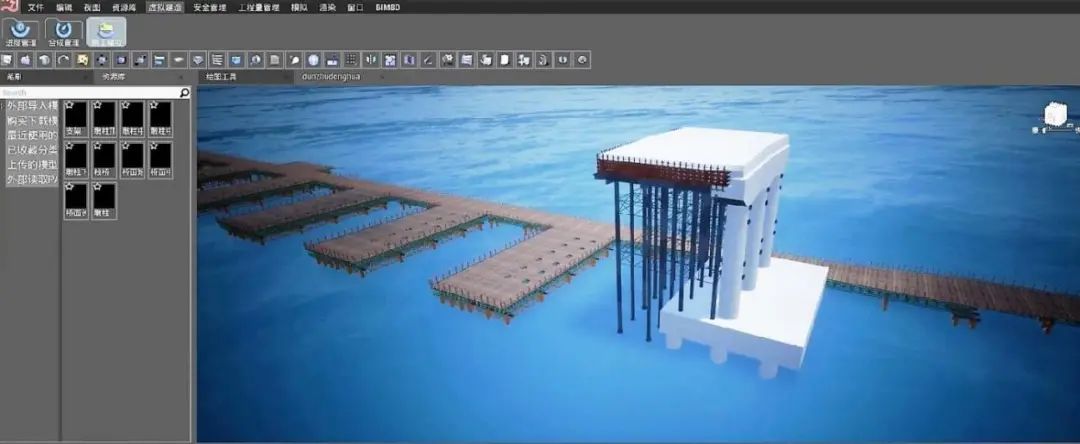Screen dimensions: 1080x444
Task: Click the white view cube in viewport
Action: pyautogui.click(x=1055, y=115)
